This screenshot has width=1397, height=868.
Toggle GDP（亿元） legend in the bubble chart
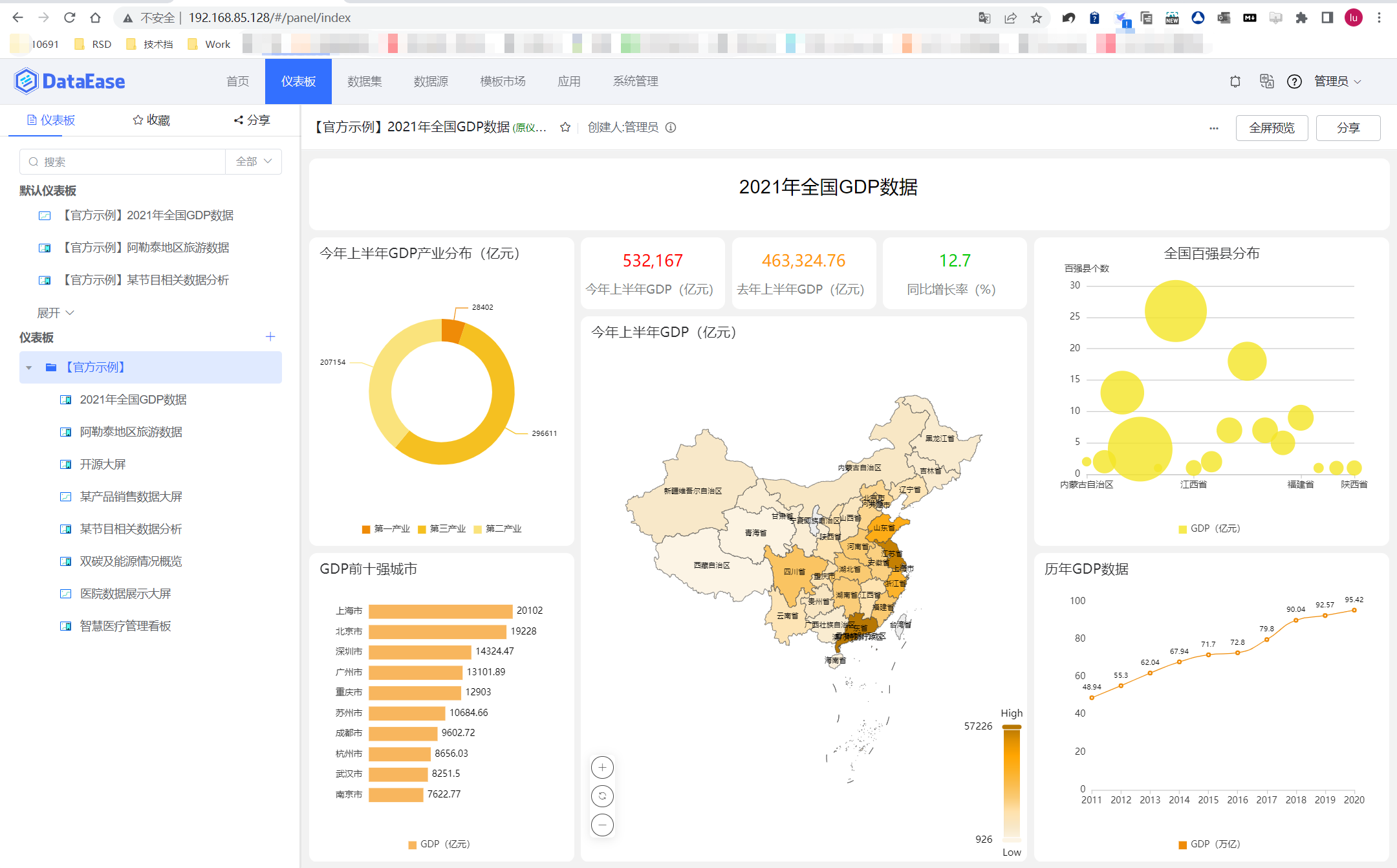1209,529
